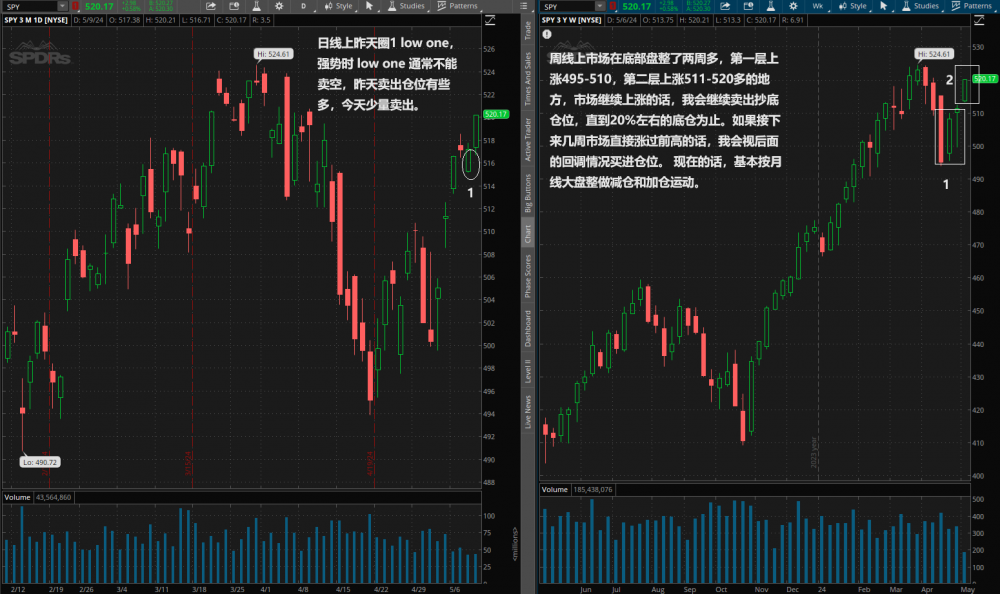Screen dimensions: 1000x594
Task: Click the exclamation info icon on the right chart
Action: coord(547,34)
